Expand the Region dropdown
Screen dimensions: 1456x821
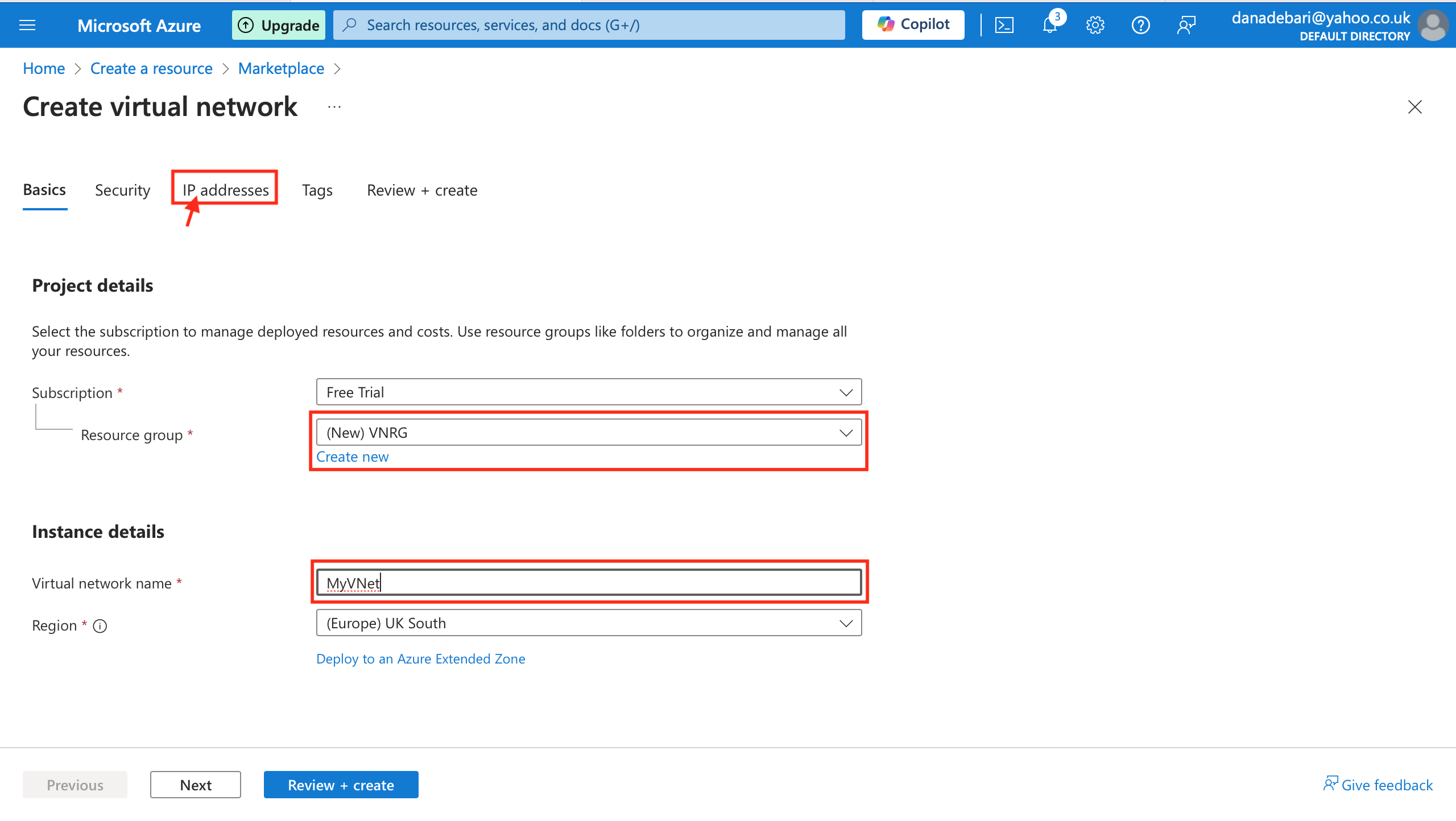[x=589, y=623]
